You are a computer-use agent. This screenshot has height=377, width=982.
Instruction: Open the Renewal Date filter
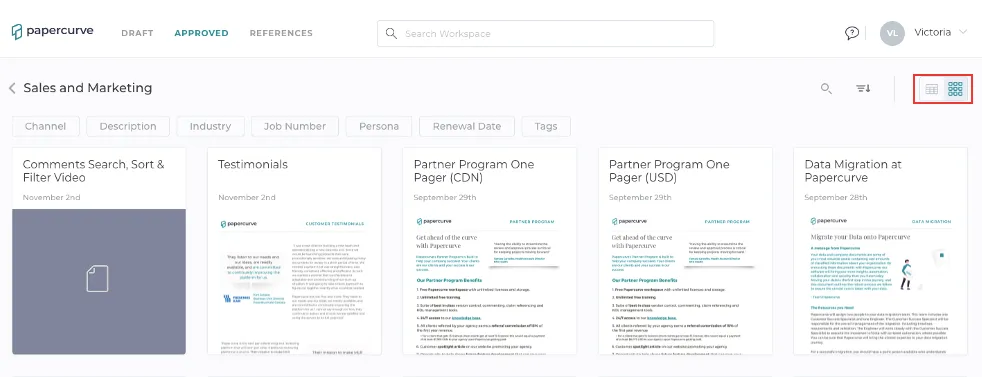(x=467, y=126)
